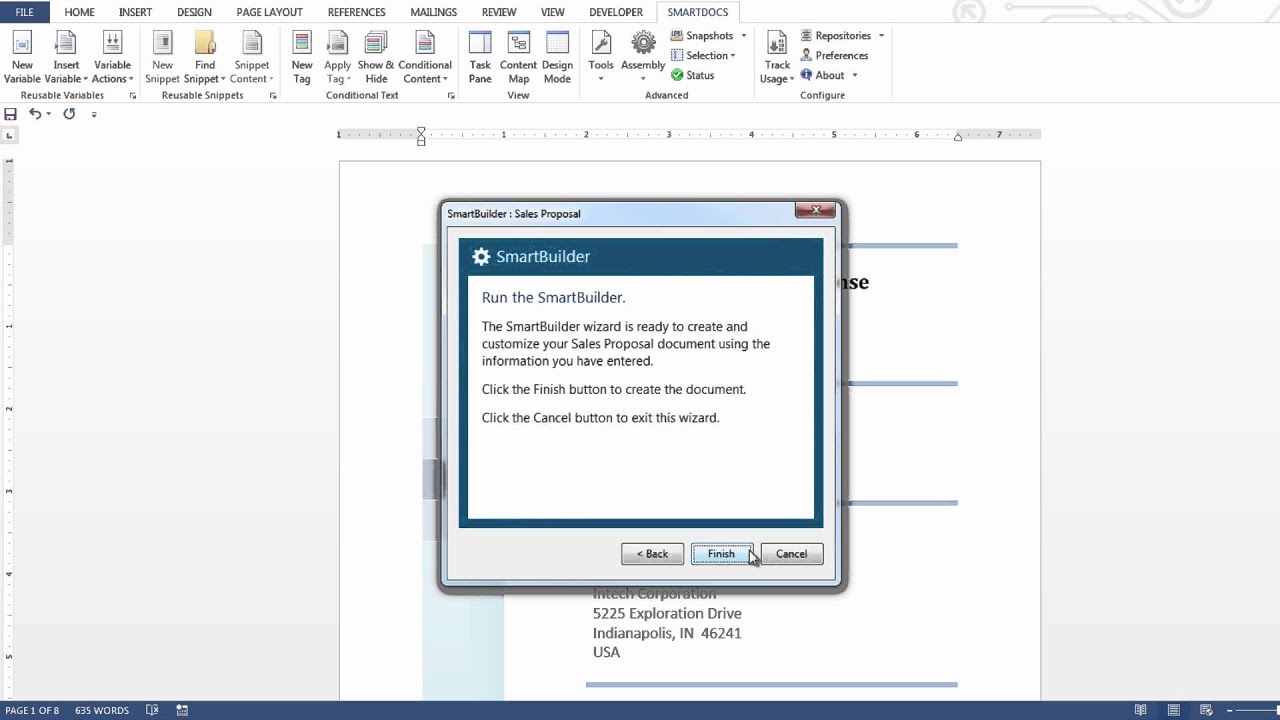Image resolution: width=1280 pixels, height=720 pixels.
Task: Close the SmartBuilder : Sales Proposal dialog
Action: (x=815, y=210)
